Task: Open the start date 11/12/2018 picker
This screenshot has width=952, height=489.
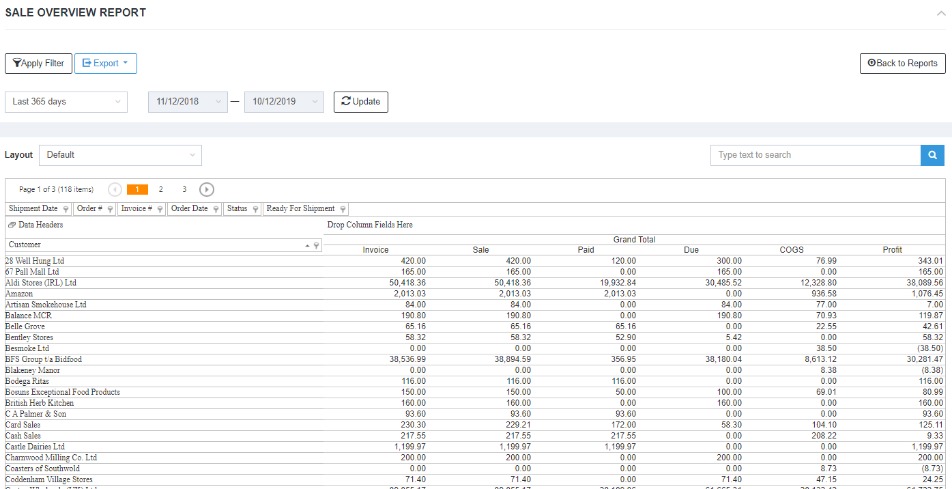Action: coord(188,102)
